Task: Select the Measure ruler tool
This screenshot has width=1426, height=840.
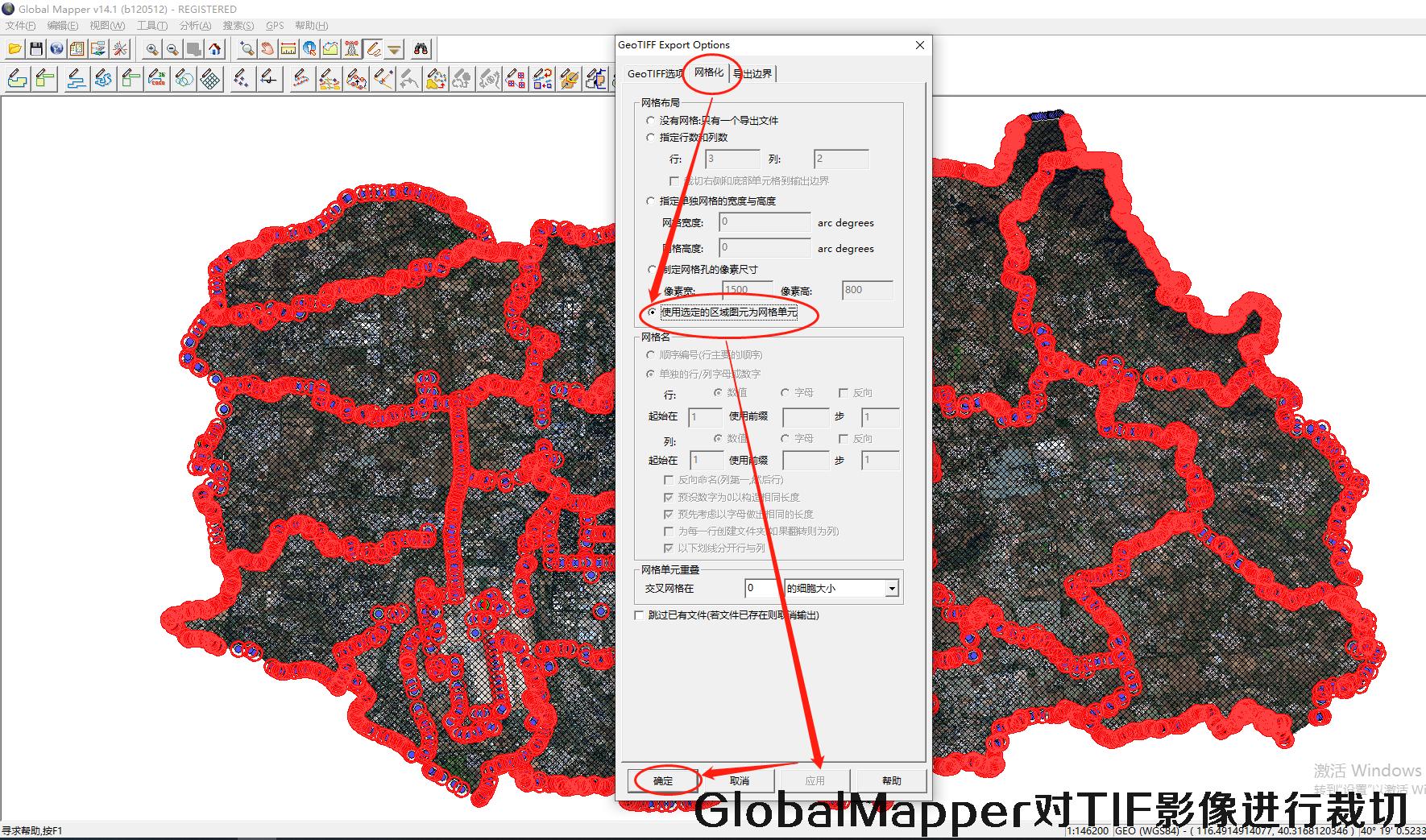Action: point(288,49)
